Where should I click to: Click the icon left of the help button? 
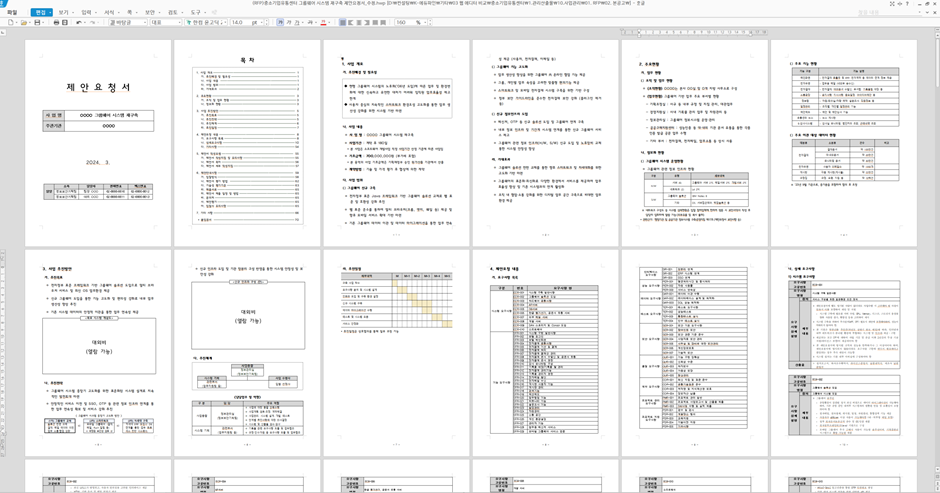pos(900,4)
